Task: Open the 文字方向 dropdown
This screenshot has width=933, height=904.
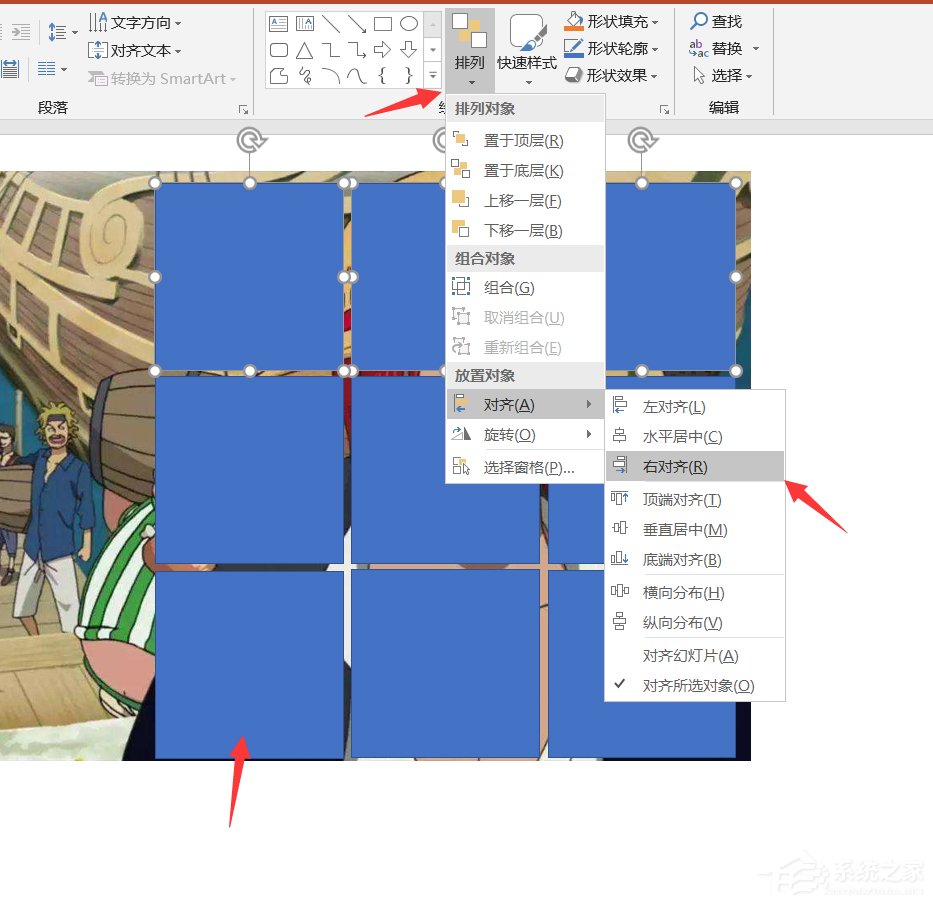Action: tap(135, 23)
